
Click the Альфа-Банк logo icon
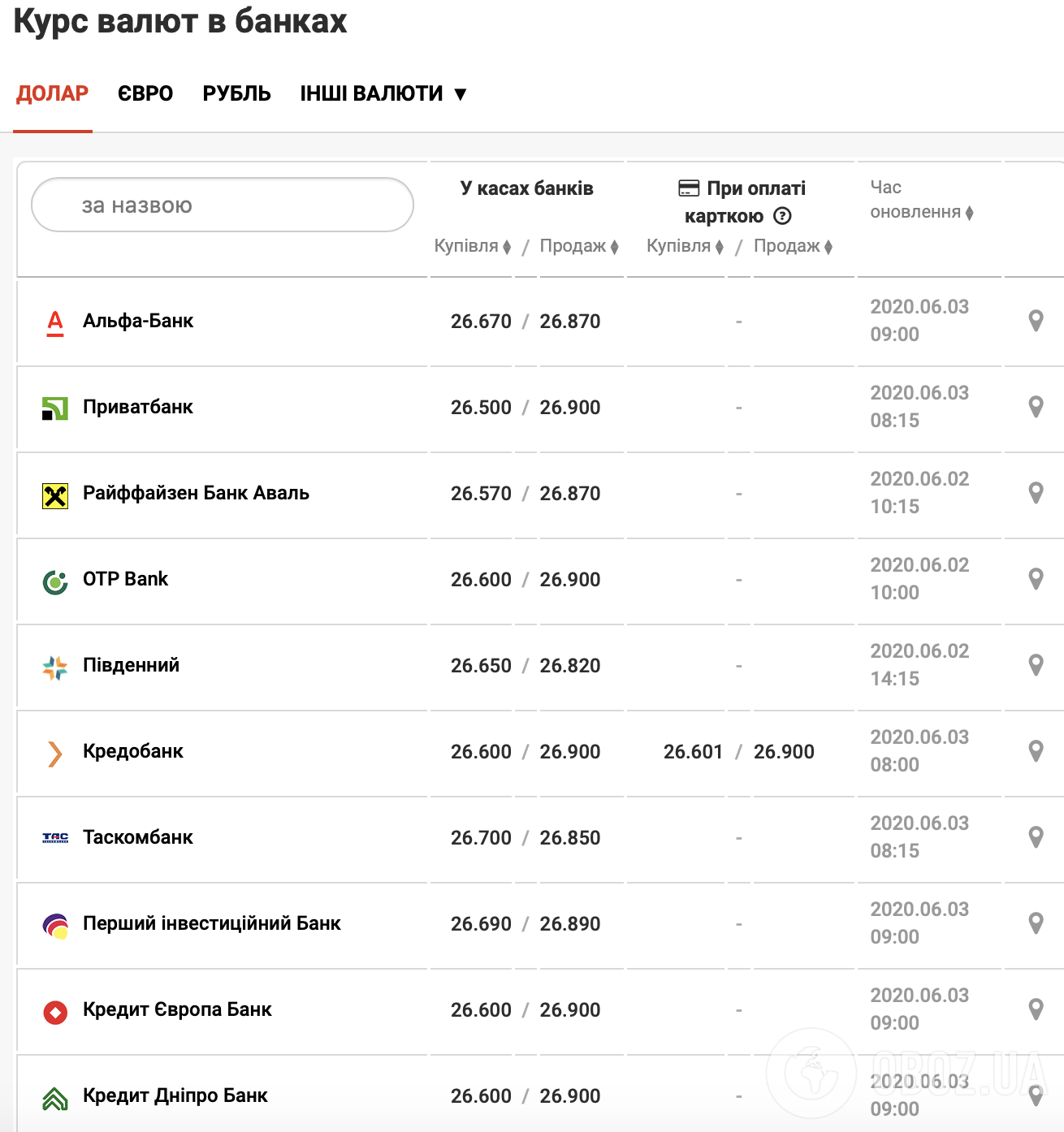[55, 323]
